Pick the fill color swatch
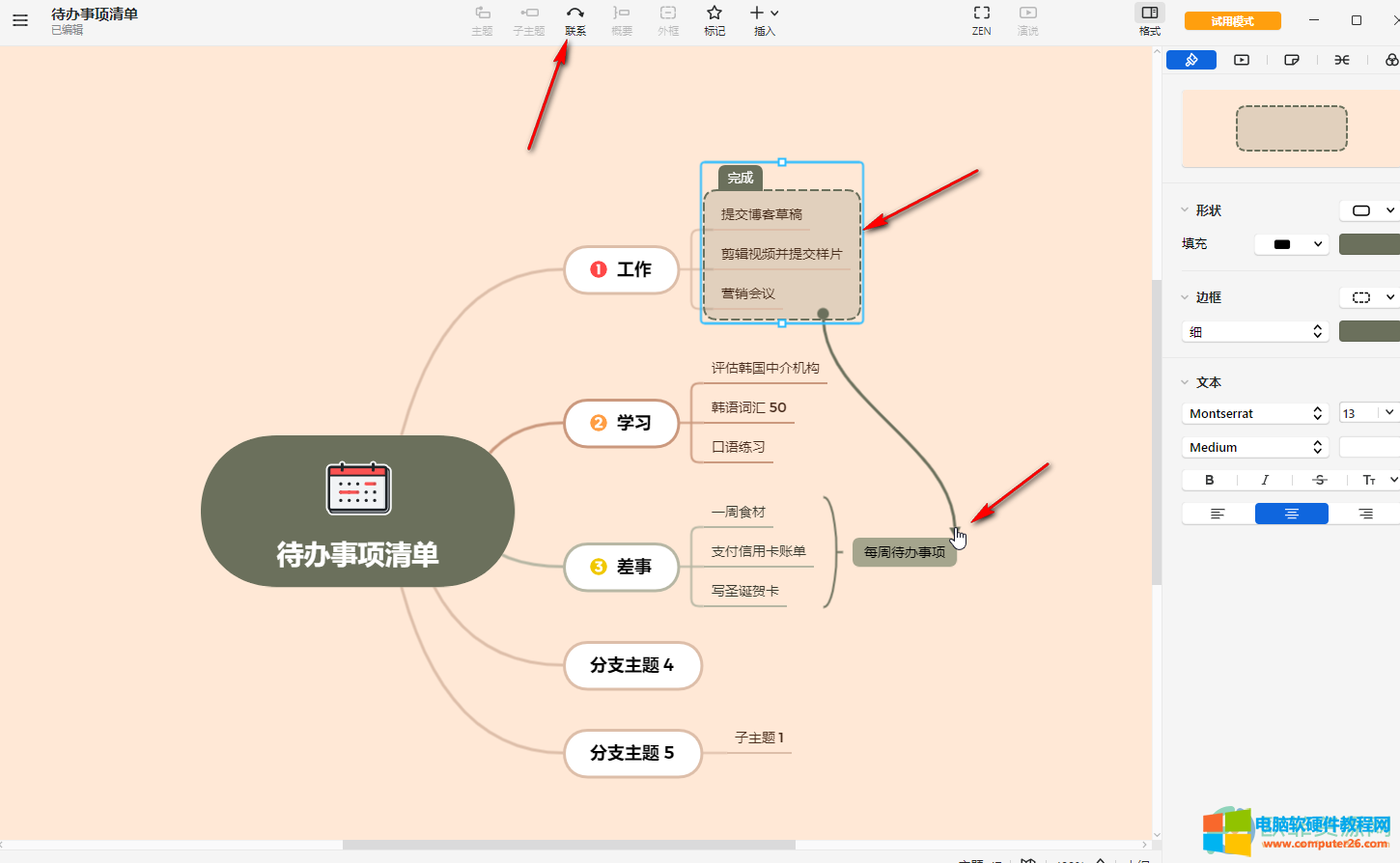Screen dimensions: 1400x863 (x=1369, y=244)
